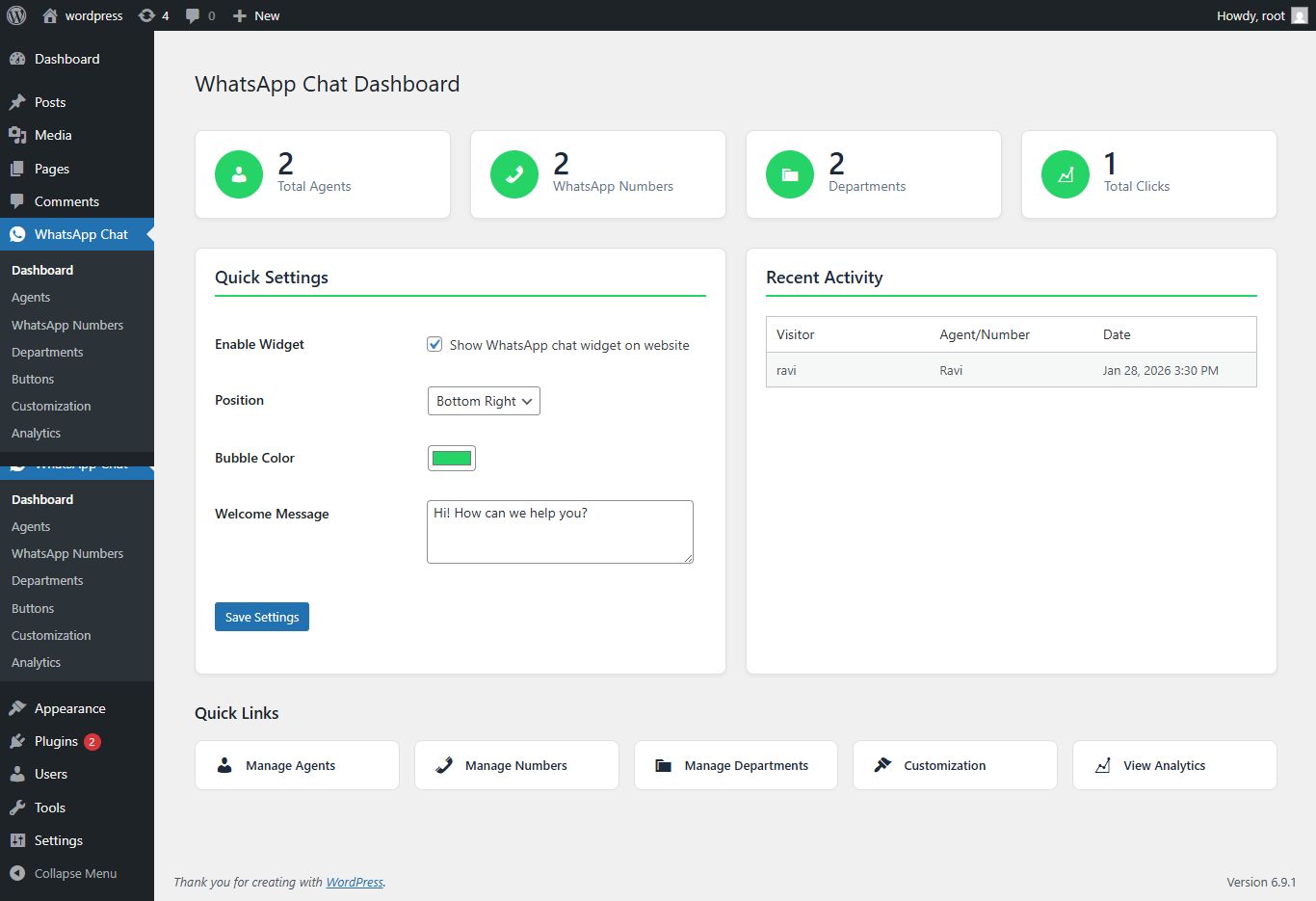
Task: Click the green Departments folder icon
Action: [x=790, y=174]
